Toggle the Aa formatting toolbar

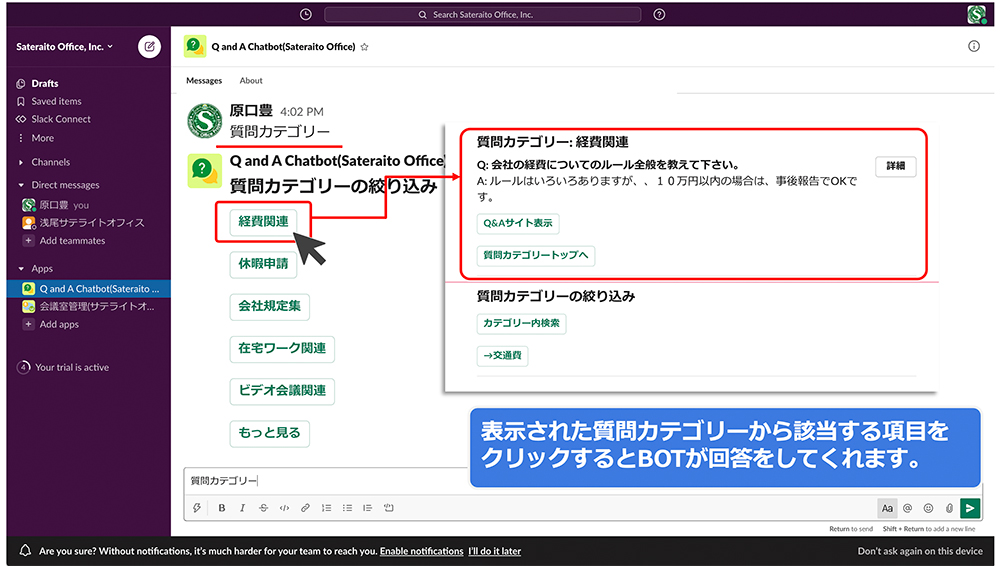[887, 508]
